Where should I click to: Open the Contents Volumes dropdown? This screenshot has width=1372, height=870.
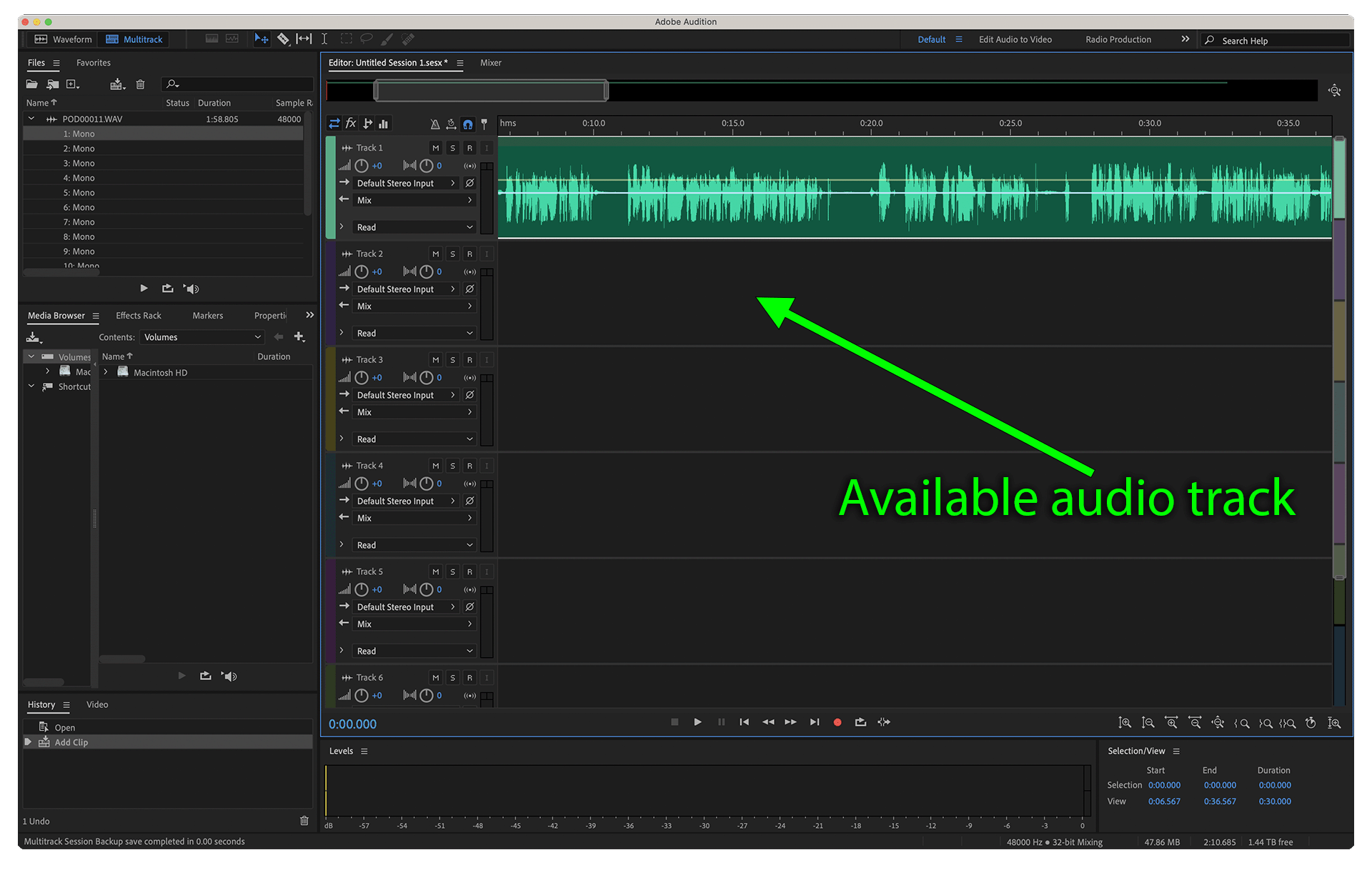(202, 337)
